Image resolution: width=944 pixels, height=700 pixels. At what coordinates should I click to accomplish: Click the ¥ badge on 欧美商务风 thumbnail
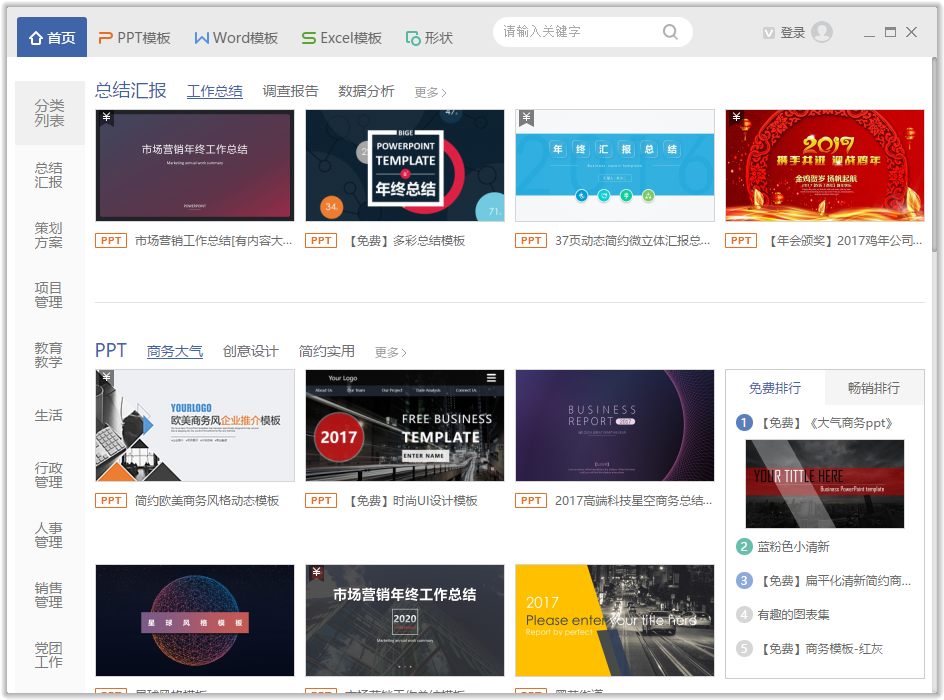pyautogui.click(x=106, y=377)
